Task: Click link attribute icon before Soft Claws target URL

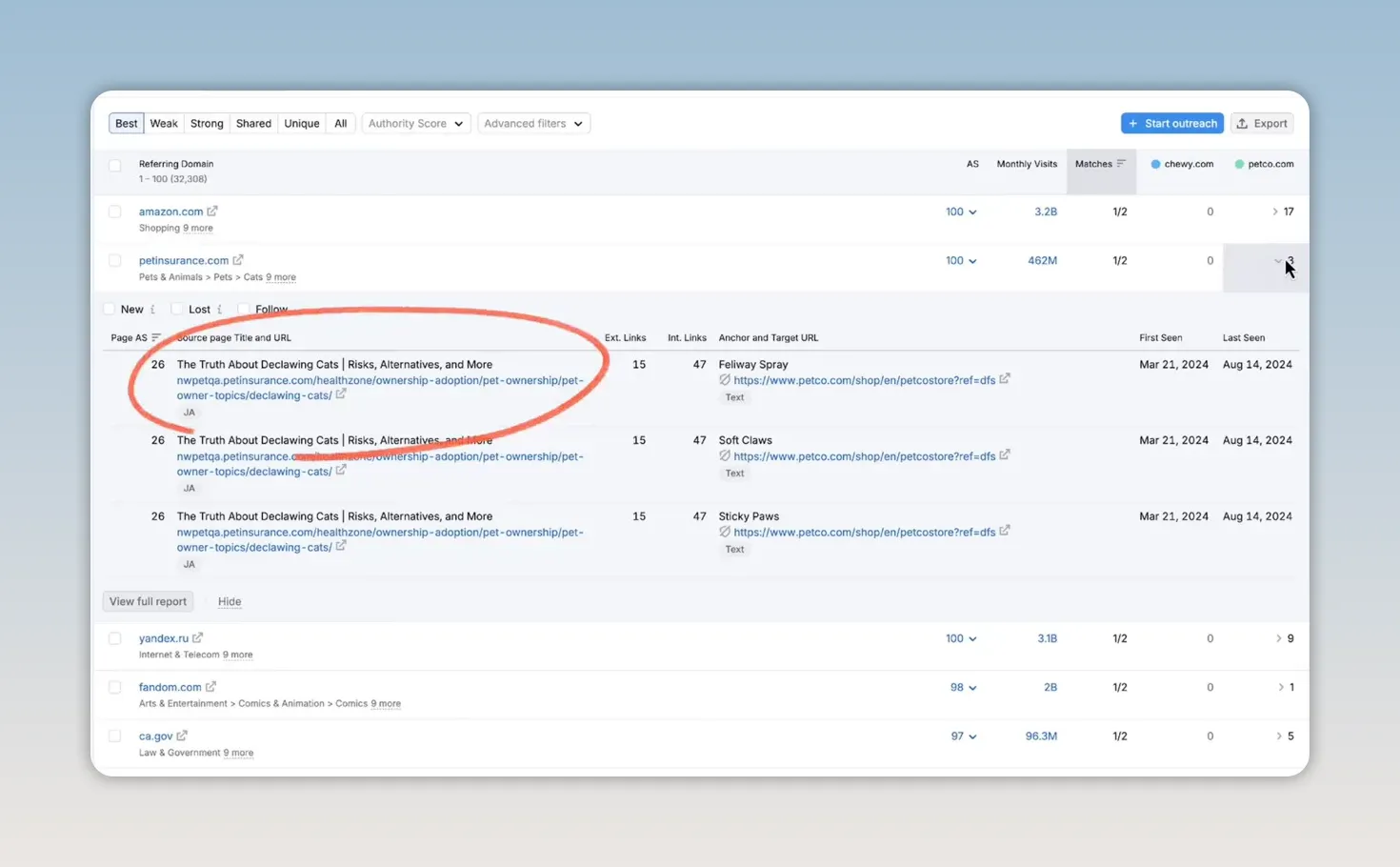Action: pyautogui.click(x=725, y=455)
